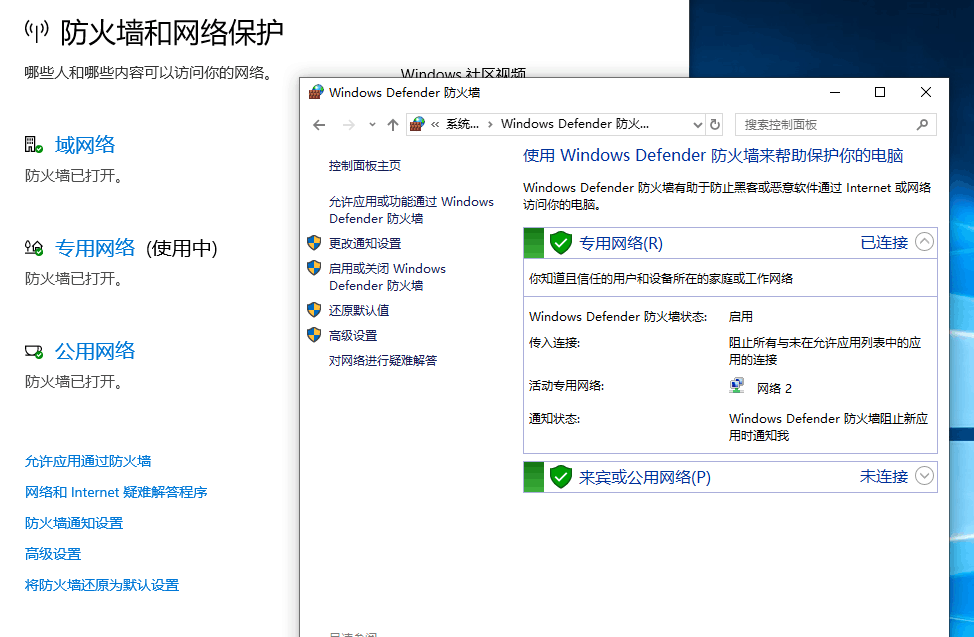Open 防火墙通知设置 link
This screenshot has width=974, height=637.
(x=74, y=523)
